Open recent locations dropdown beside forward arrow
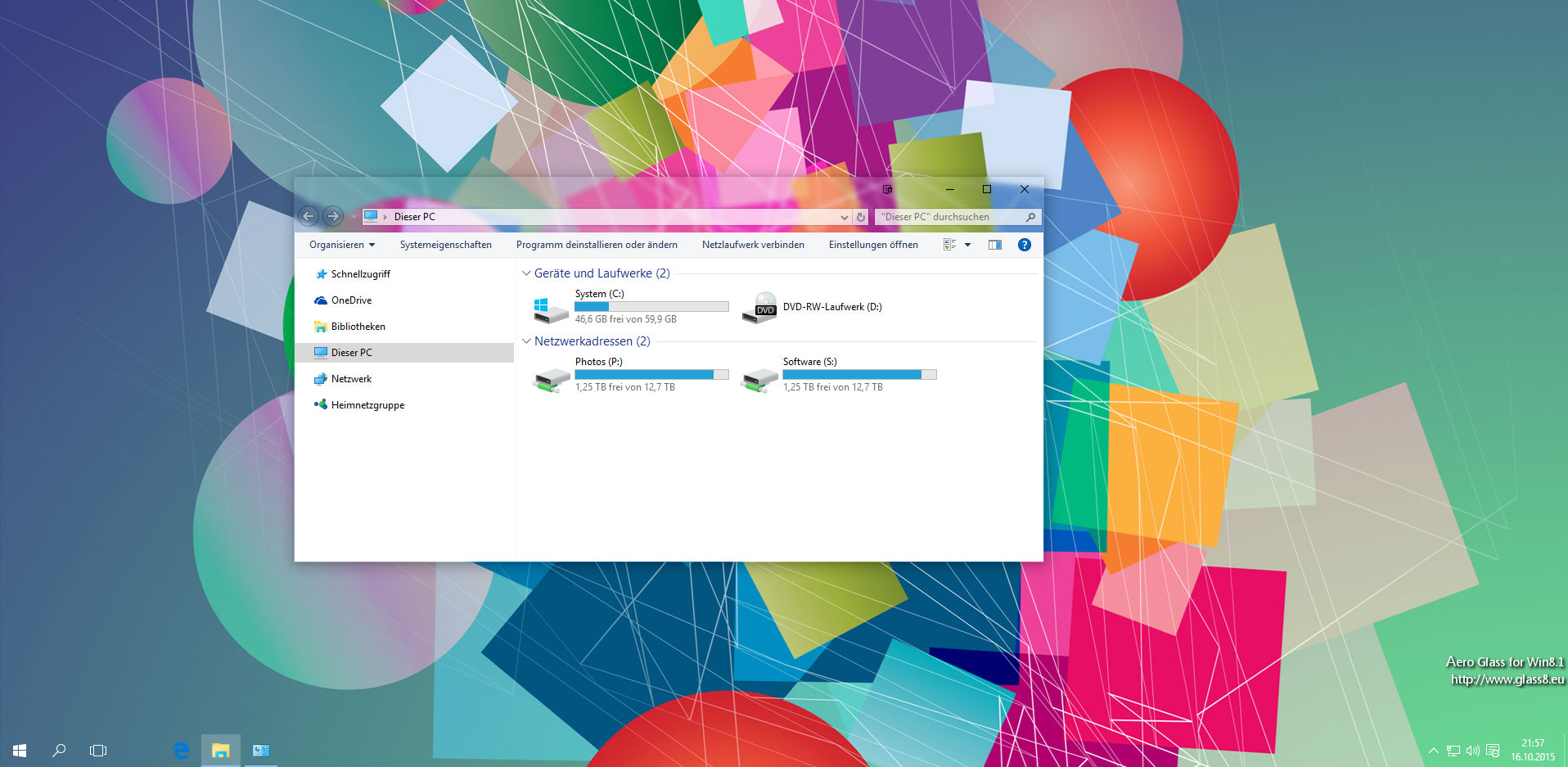This screenshot has height=767, width=1568. [353, 217]
